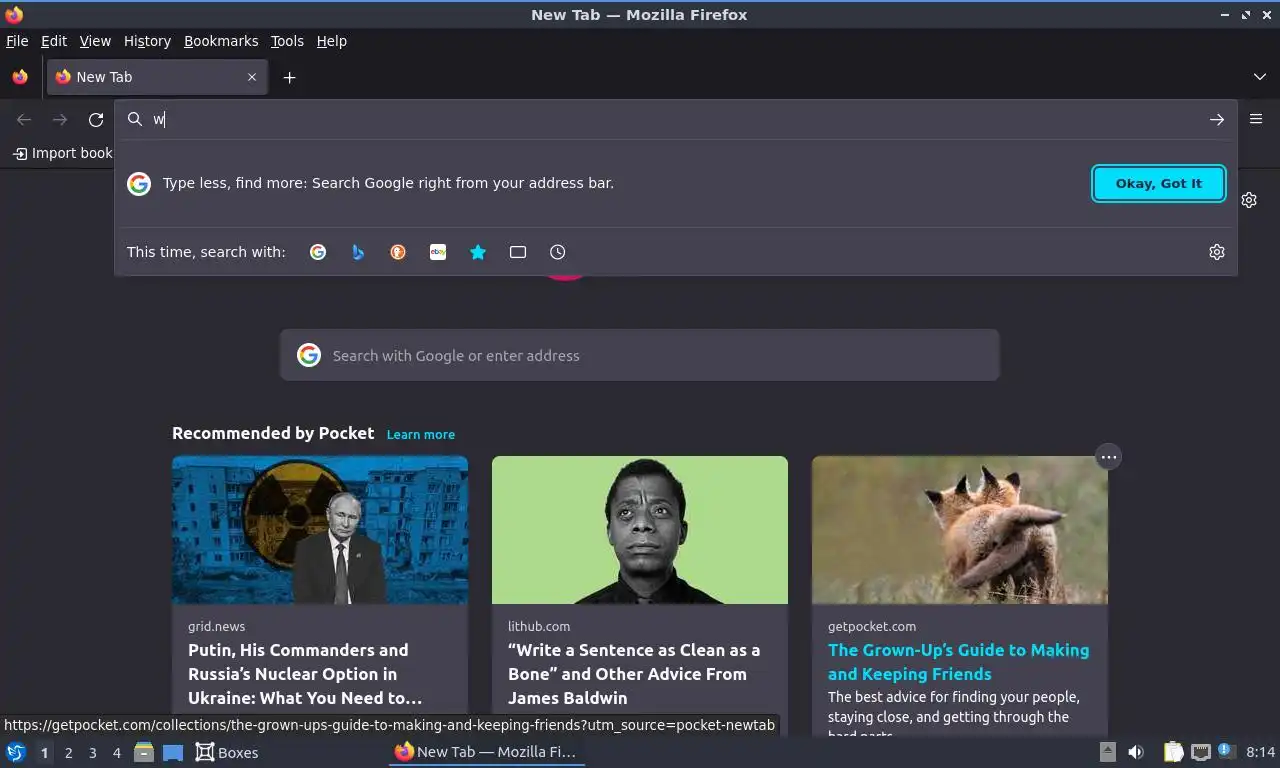Click the Okay, Got It button
The width and height of the screenshot is (1280, 768).
pyautogui.click(x=1159, y=183)
